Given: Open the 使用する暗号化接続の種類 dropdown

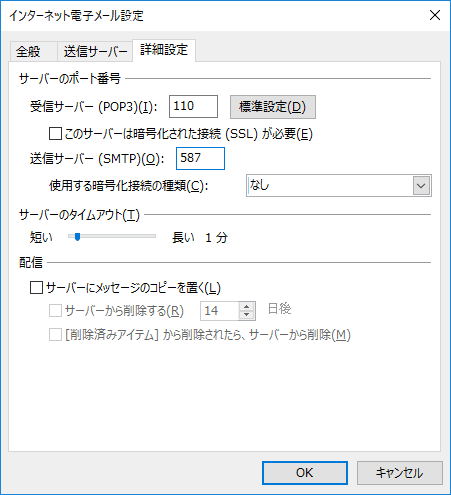Looking at the screenshot, I should (339, 186).
